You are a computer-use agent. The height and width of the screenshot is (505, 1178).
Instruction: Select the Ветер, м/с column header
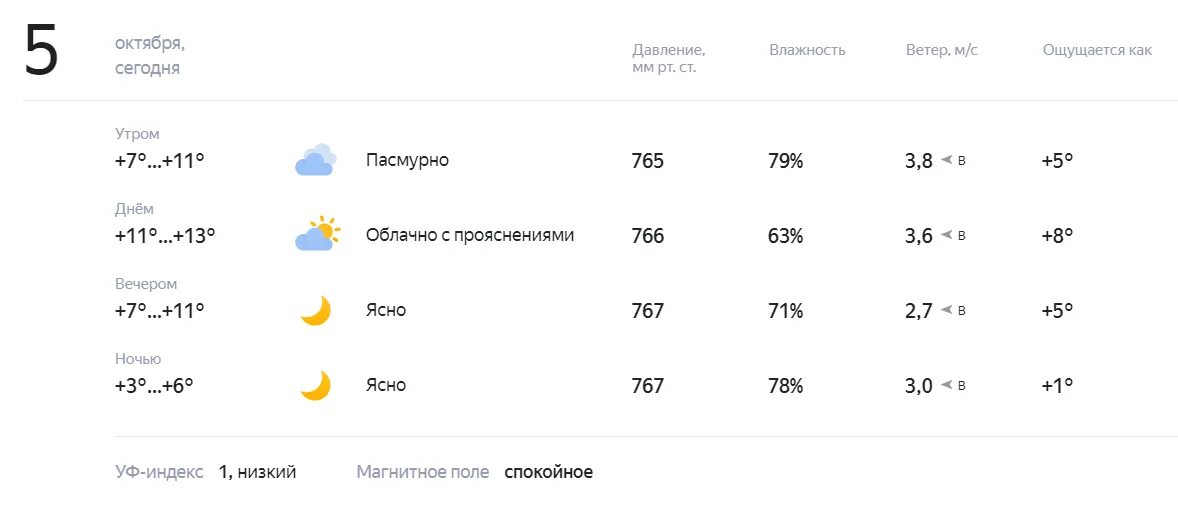(x=942, y=50)
